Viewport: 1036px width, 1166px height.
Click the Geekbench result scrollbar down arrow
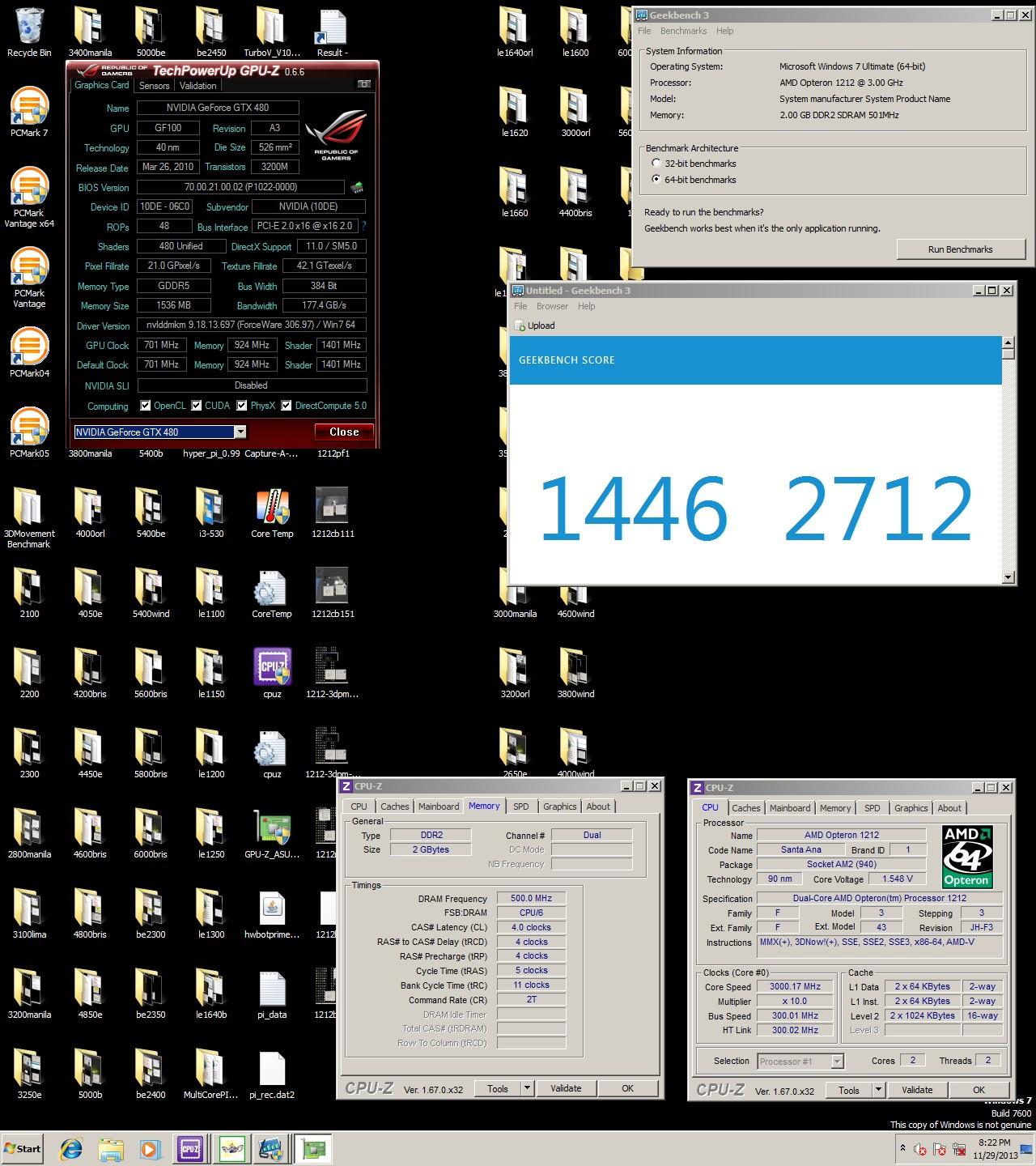tap(1008, 577)
